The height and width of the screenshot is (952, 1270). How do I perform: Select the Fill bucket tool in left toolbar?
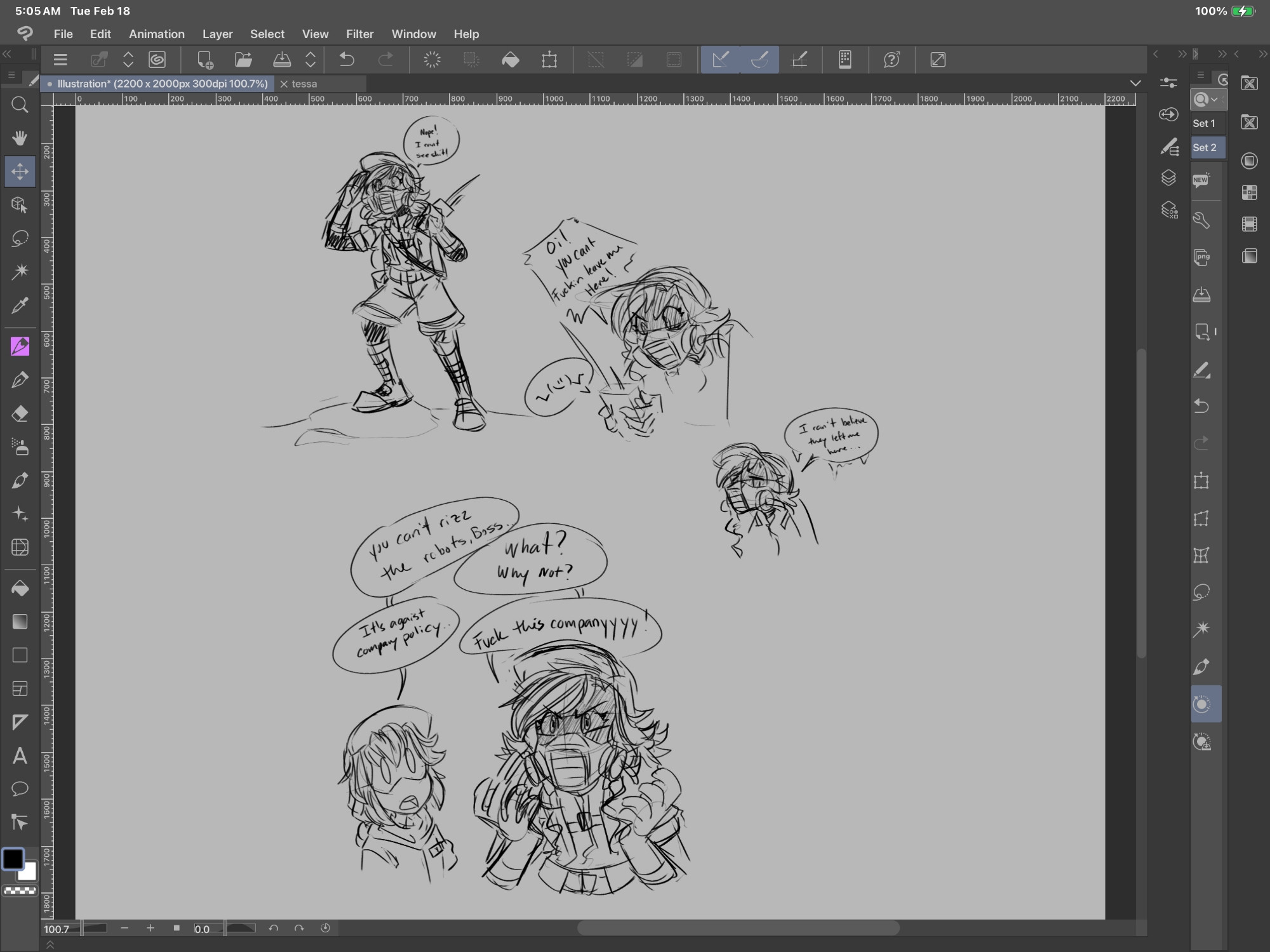pyautogui.click(x=20, y=588)
